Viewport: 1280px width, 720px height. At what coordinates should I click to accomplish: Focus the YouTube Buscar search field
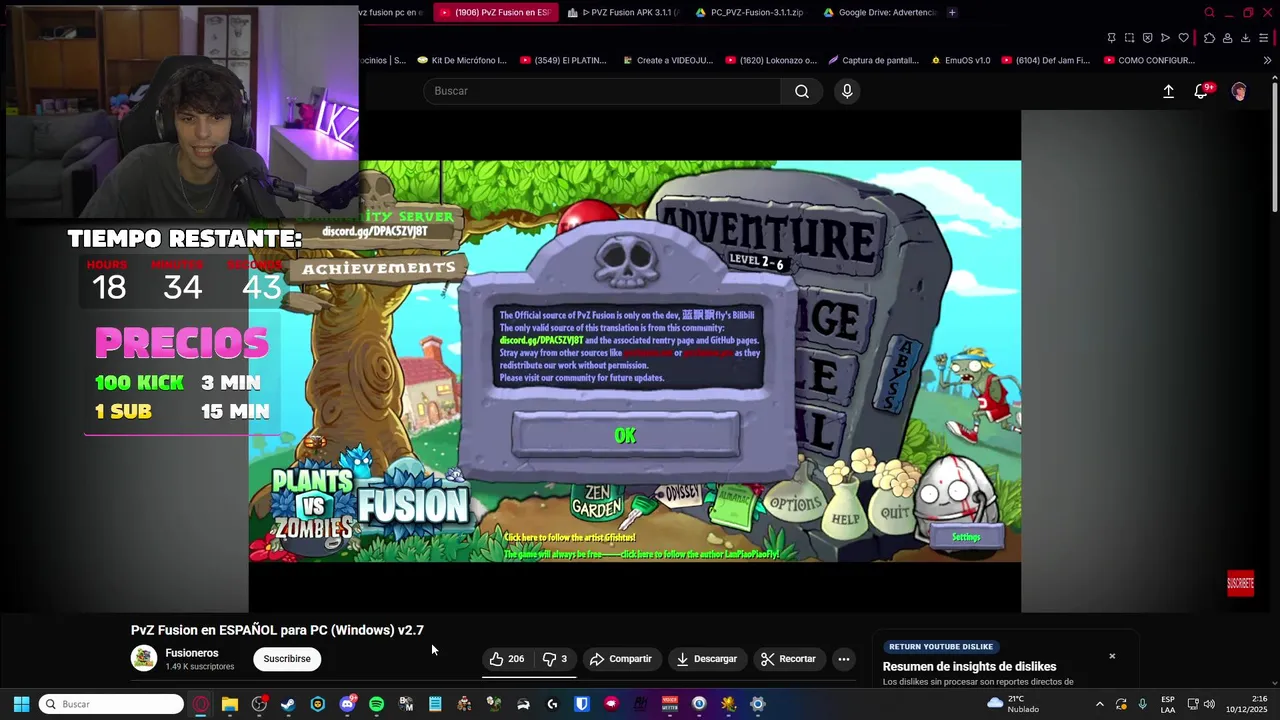pos(602,91)
